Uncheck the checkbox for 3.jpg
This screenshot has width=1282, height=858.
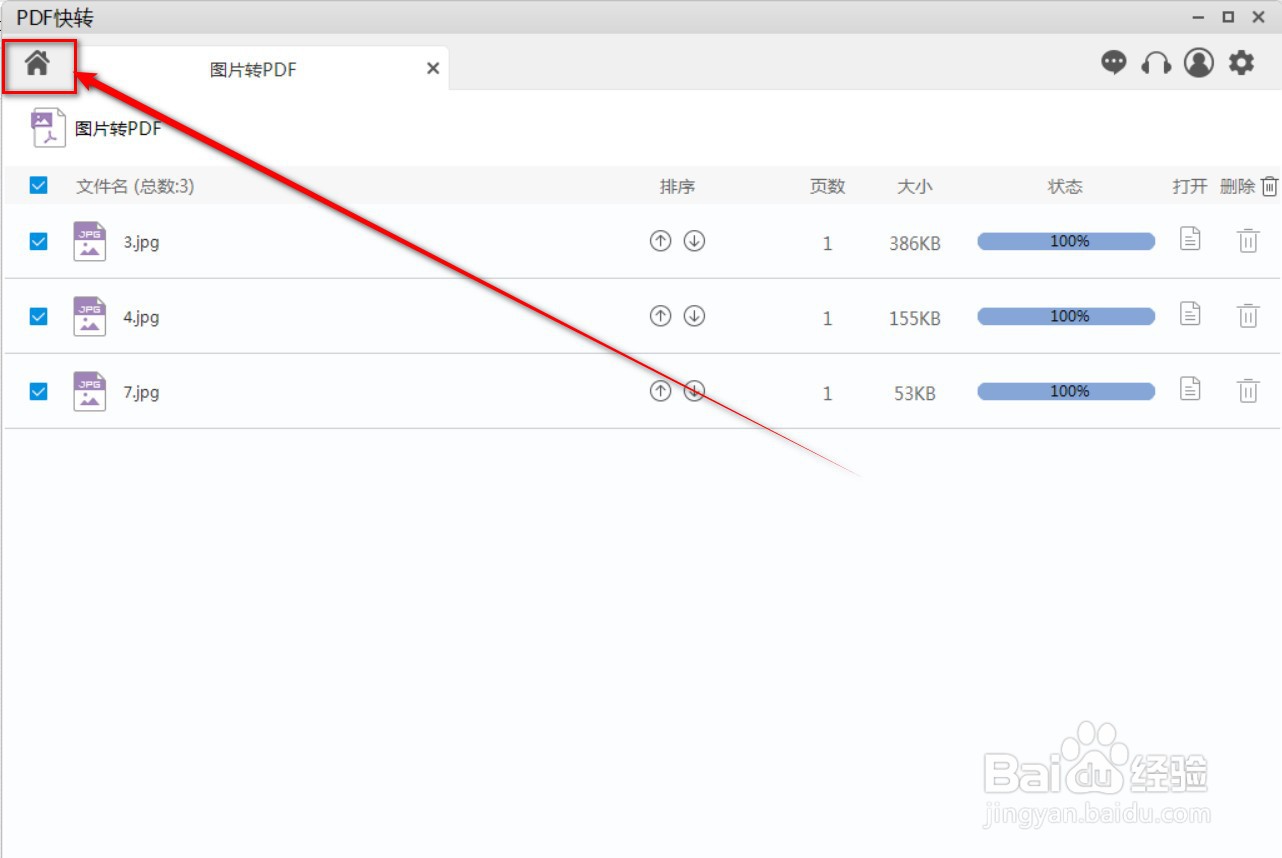[38, 241]
